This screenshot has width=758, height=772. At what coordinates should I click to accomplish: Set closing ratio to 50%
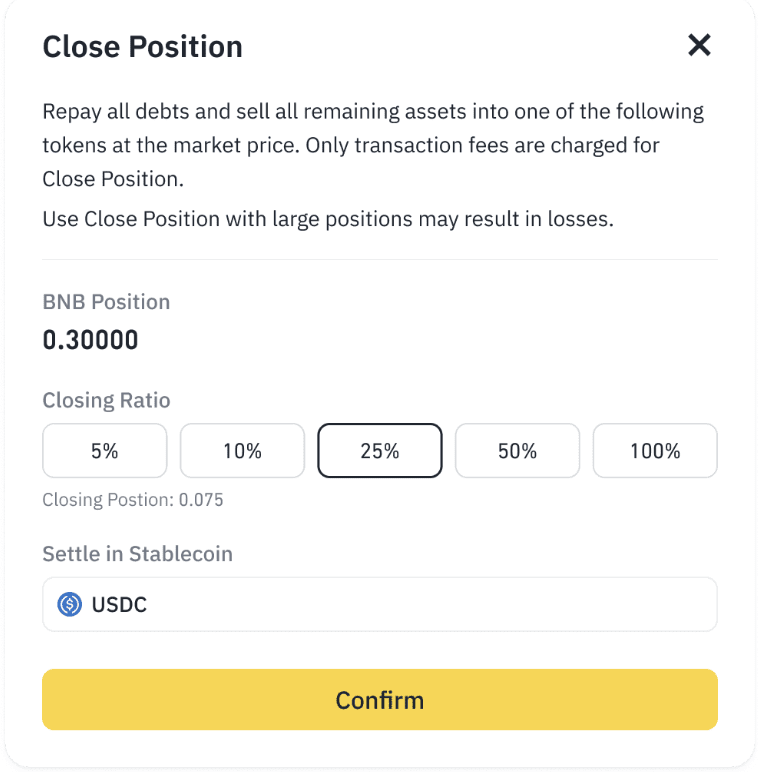pyautogui.click(x=517, y=451)
